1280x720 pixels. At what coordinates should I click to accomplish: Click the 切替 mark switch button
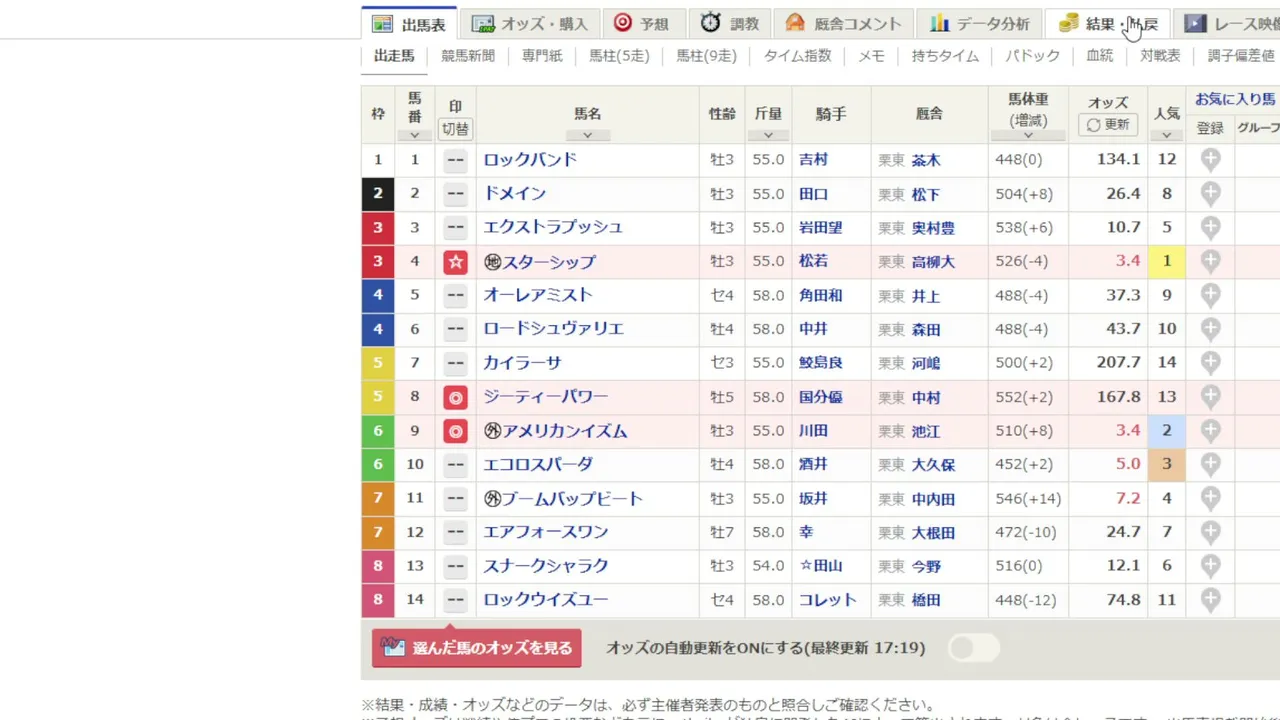[x=455, y=129]
